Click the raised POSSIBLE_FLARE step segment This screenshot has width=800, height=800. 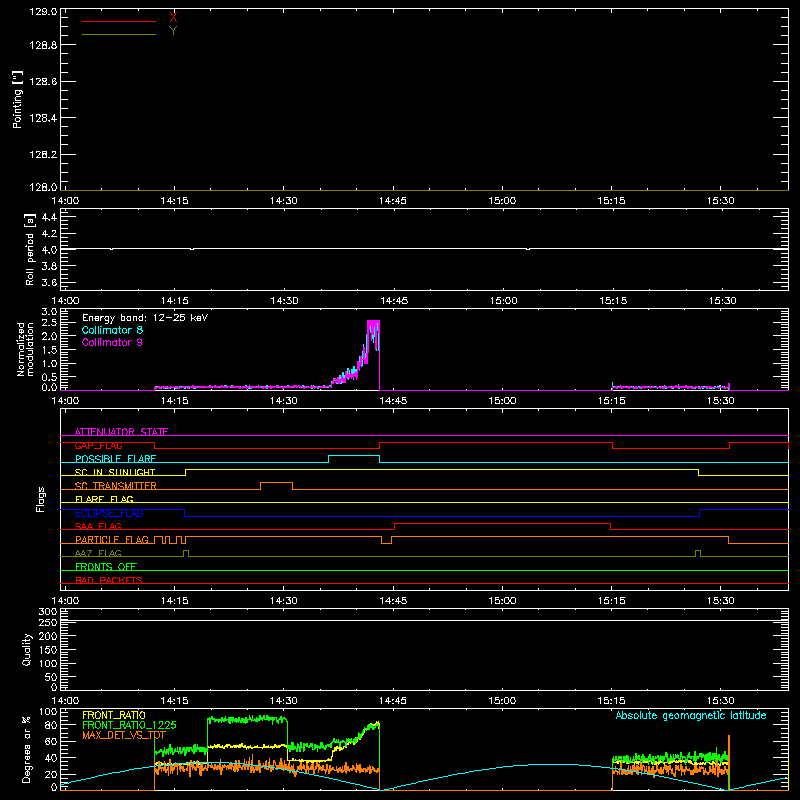354,456
